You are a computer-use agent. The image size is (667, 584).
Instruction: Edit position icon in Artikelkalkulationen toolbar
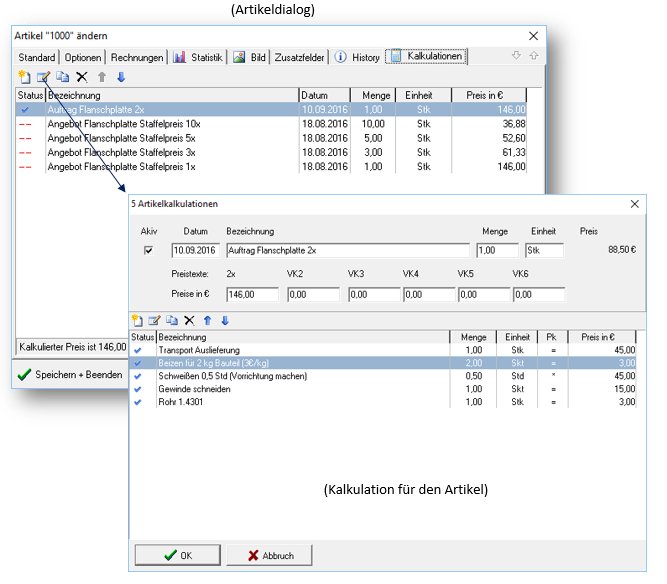click(x=154, y=320)
